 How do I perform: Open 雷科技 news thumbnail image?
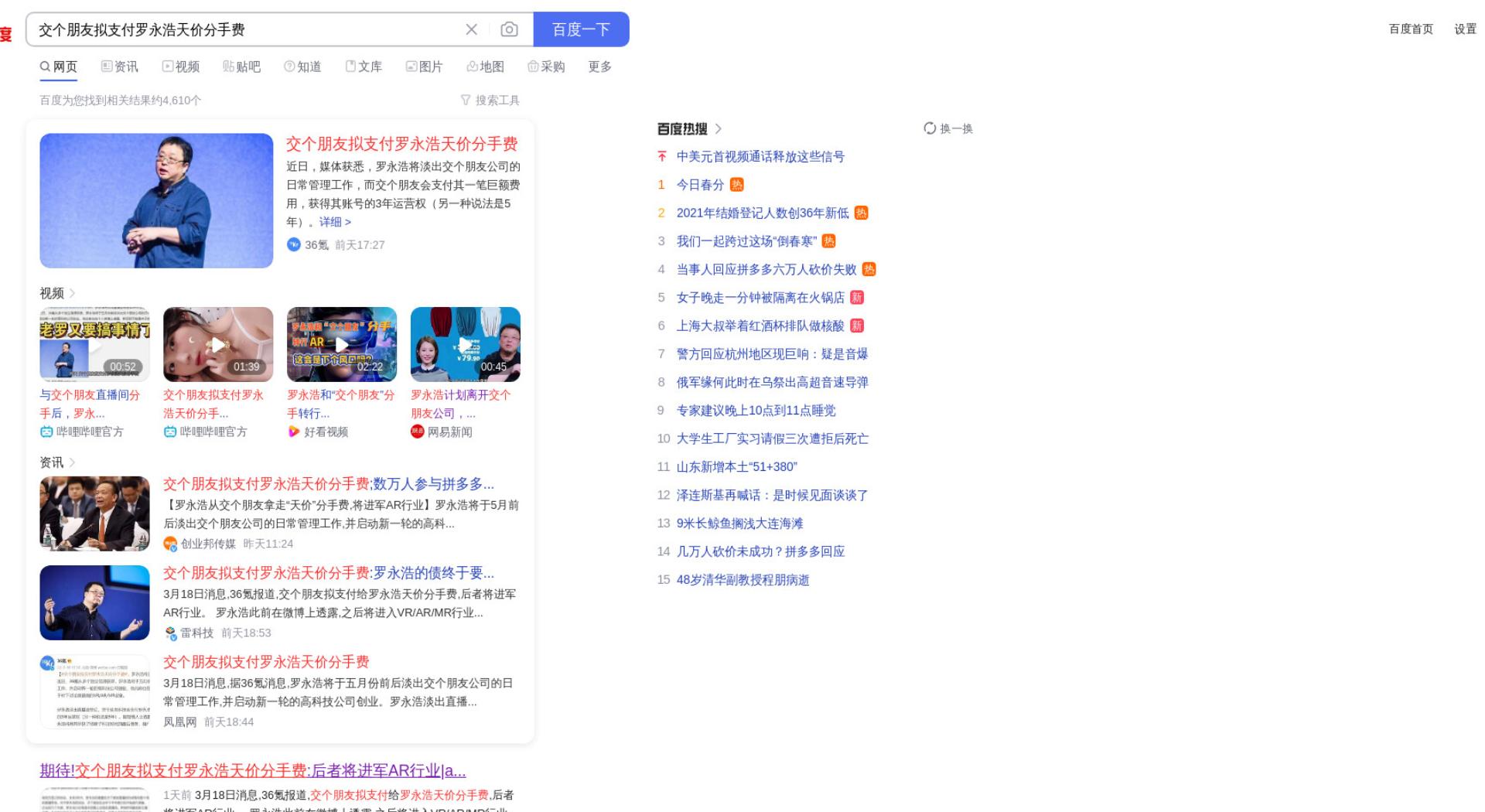click(x=94, y=602)
